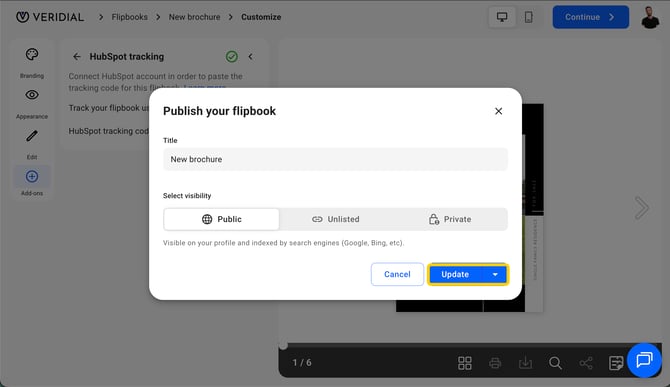
Task: Click the 'Select visibility' label
Action: coord(187,196)
